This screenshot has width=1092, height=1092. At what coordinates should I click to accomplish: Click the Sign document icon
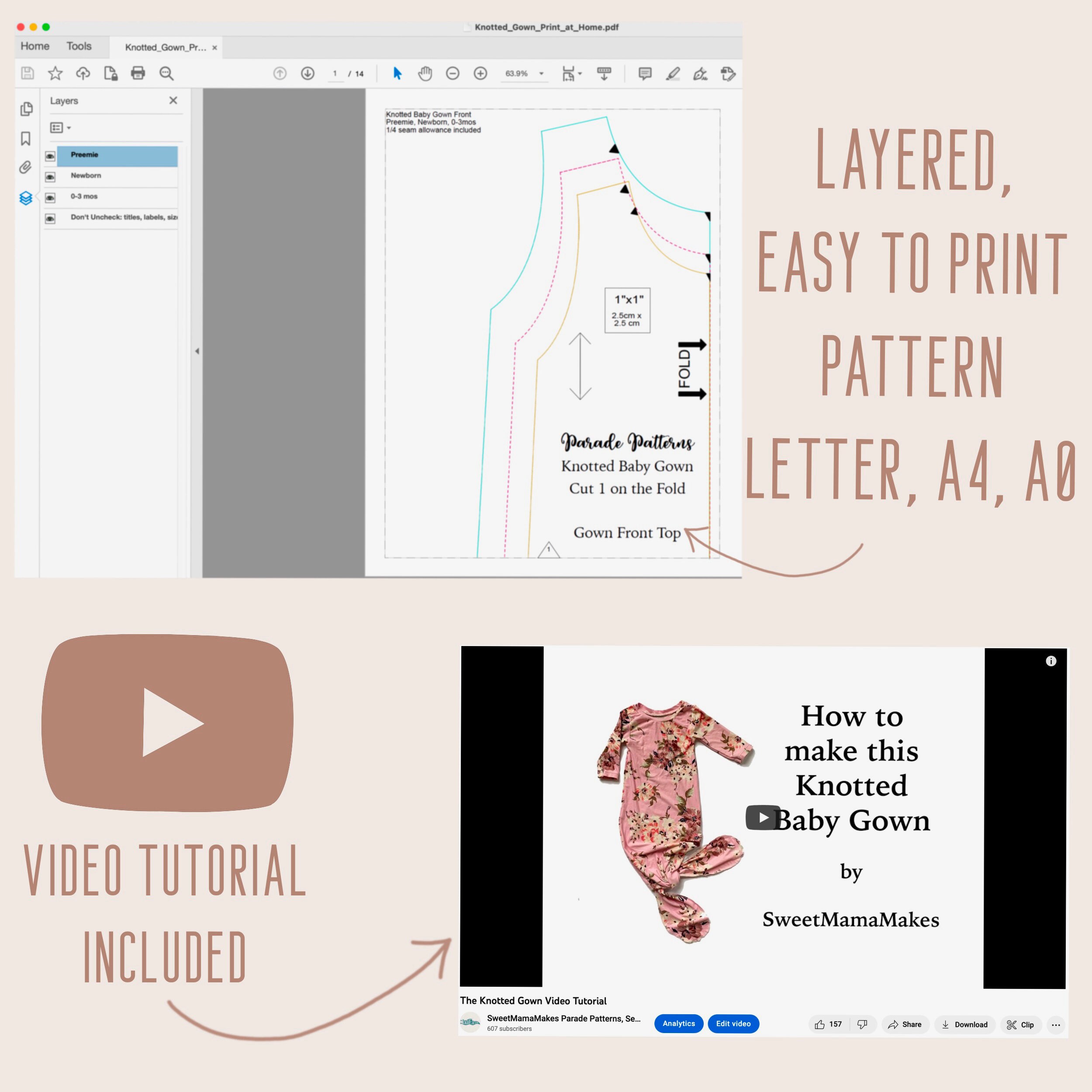(700, 73)
